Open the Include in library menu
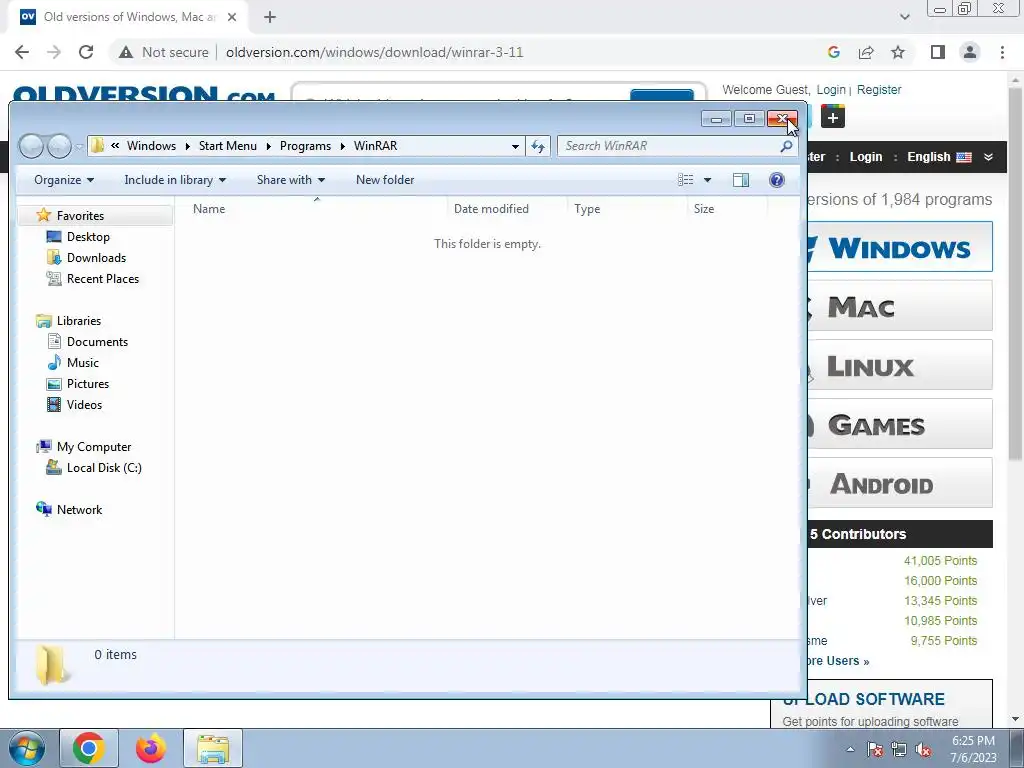The width and height of the screenshot is (1024, 768). pos(175,180)
